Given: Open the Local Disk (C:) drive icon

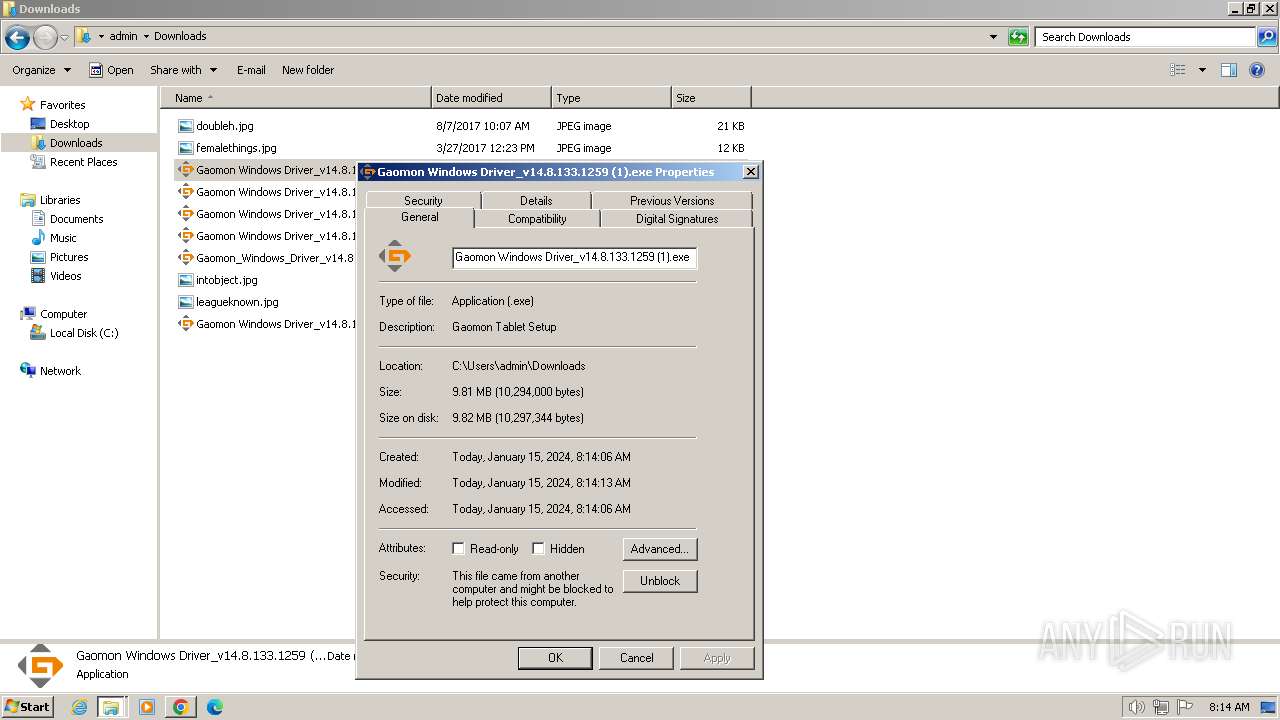Looking at the screenshot, I should [x=38, y=333].
